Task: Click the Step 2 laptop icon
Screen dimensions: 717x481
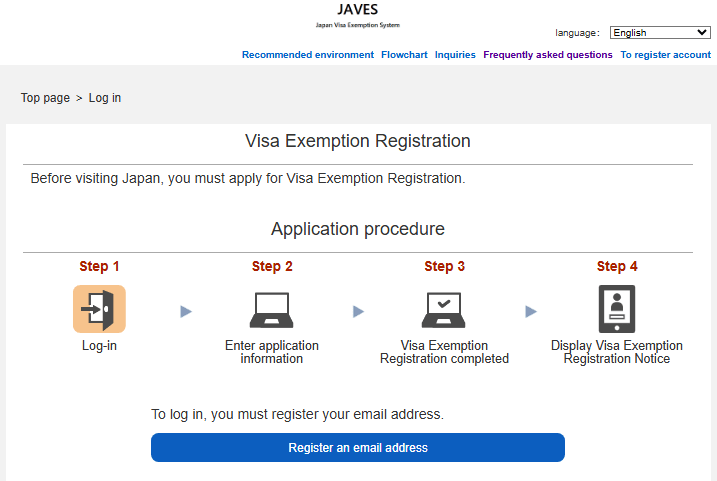Action: coord(271,309)
